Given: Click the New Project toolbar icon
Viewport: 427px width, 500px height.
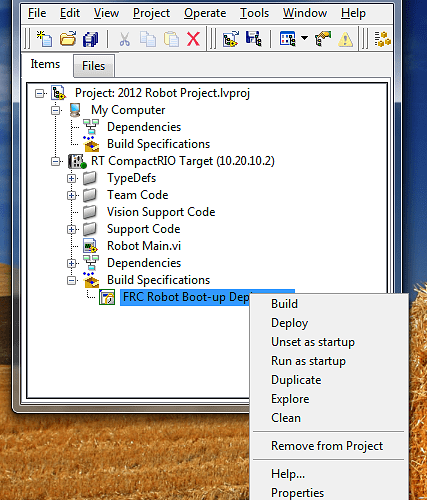Looking at the screenshot, I should click(44, 39).
